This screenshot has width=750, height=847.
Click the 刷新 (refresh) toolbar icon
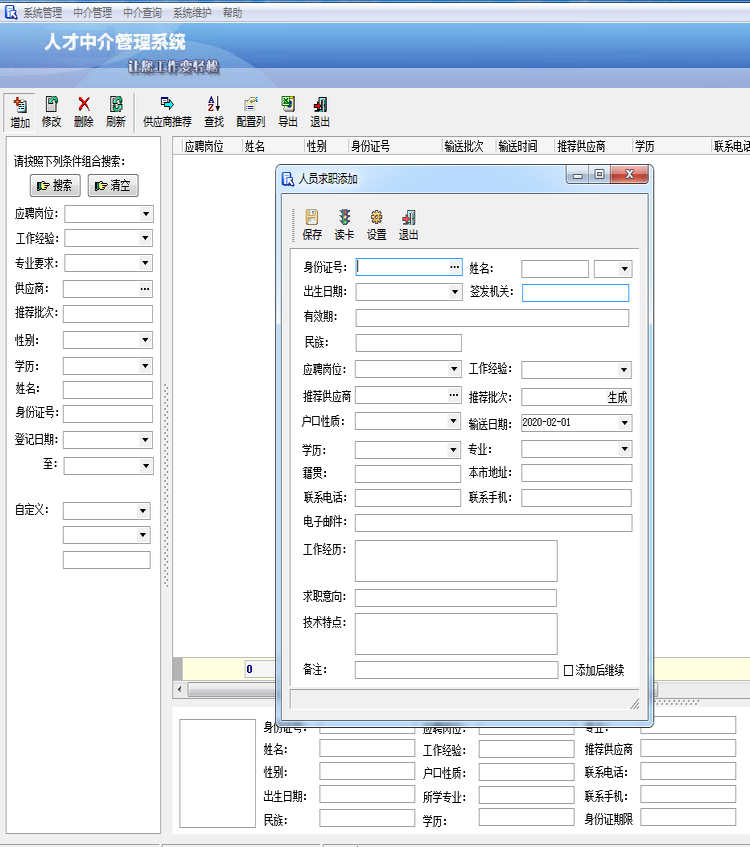[116, 112]
